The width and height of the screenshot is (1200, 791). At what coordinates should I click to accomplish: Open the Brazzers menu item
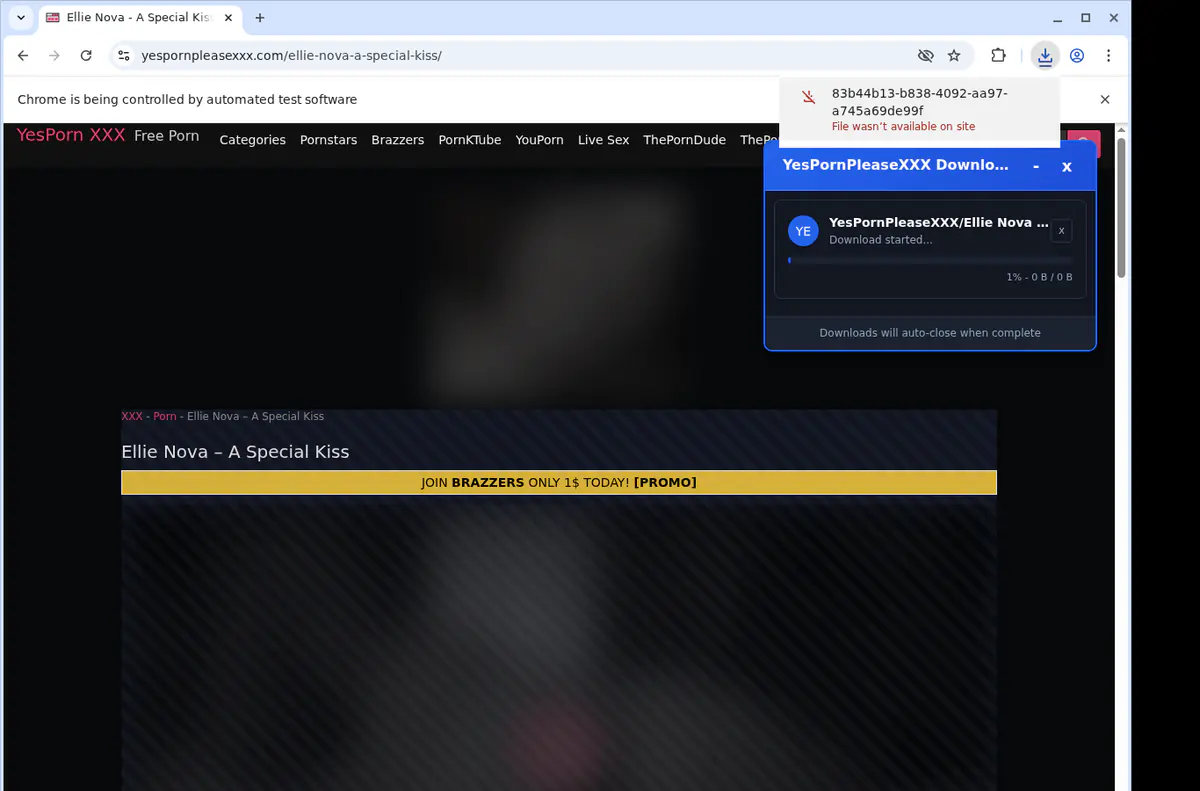pyautogui.click(x=397, y=140)
